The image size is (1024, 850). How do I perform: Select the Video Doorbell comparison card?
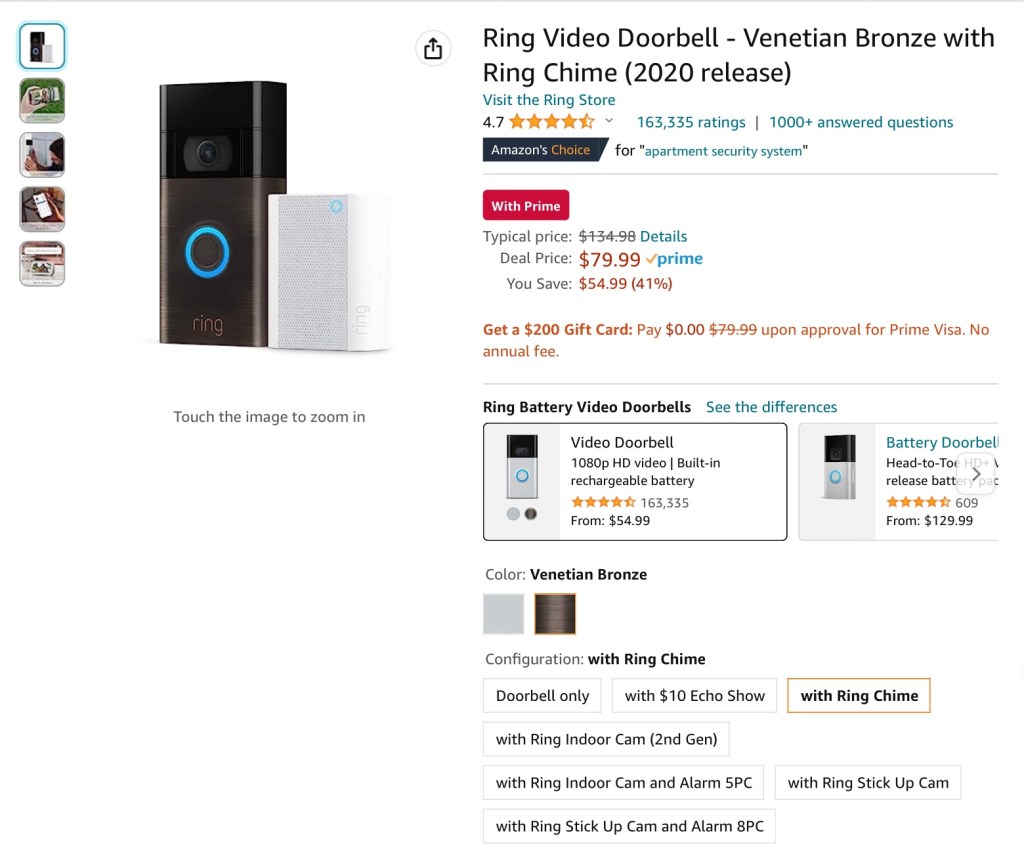click(x=635, y=482)
